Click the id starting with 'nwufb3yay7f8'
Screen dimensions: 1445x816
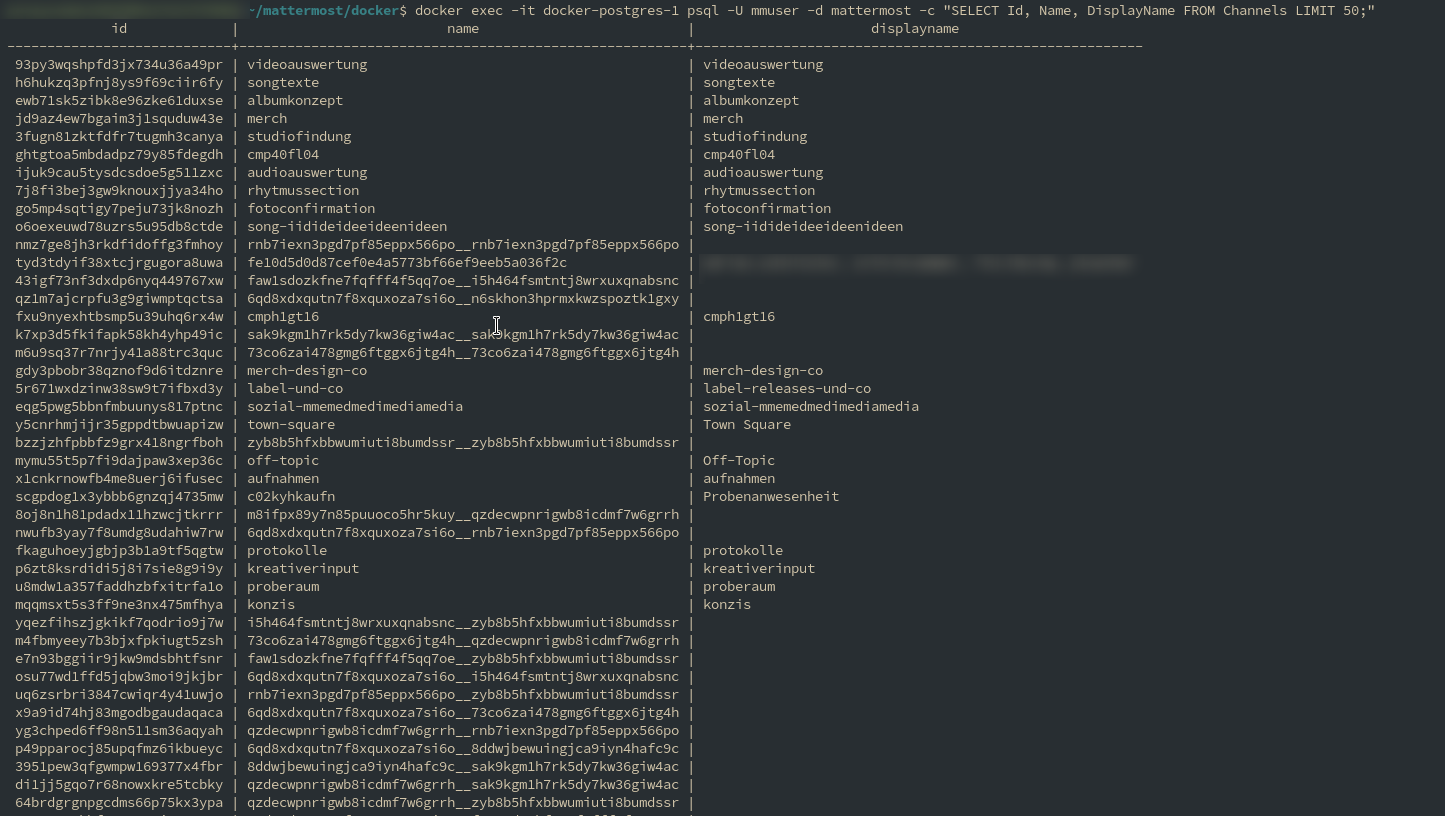[119, 532]
